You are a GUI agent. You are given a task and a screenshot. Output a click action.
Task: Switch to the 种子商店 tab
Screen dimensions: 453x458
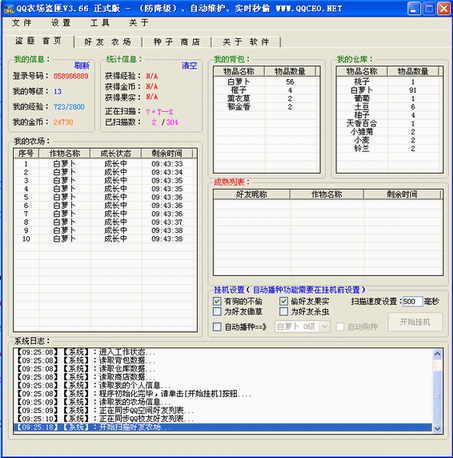(177, 42)
